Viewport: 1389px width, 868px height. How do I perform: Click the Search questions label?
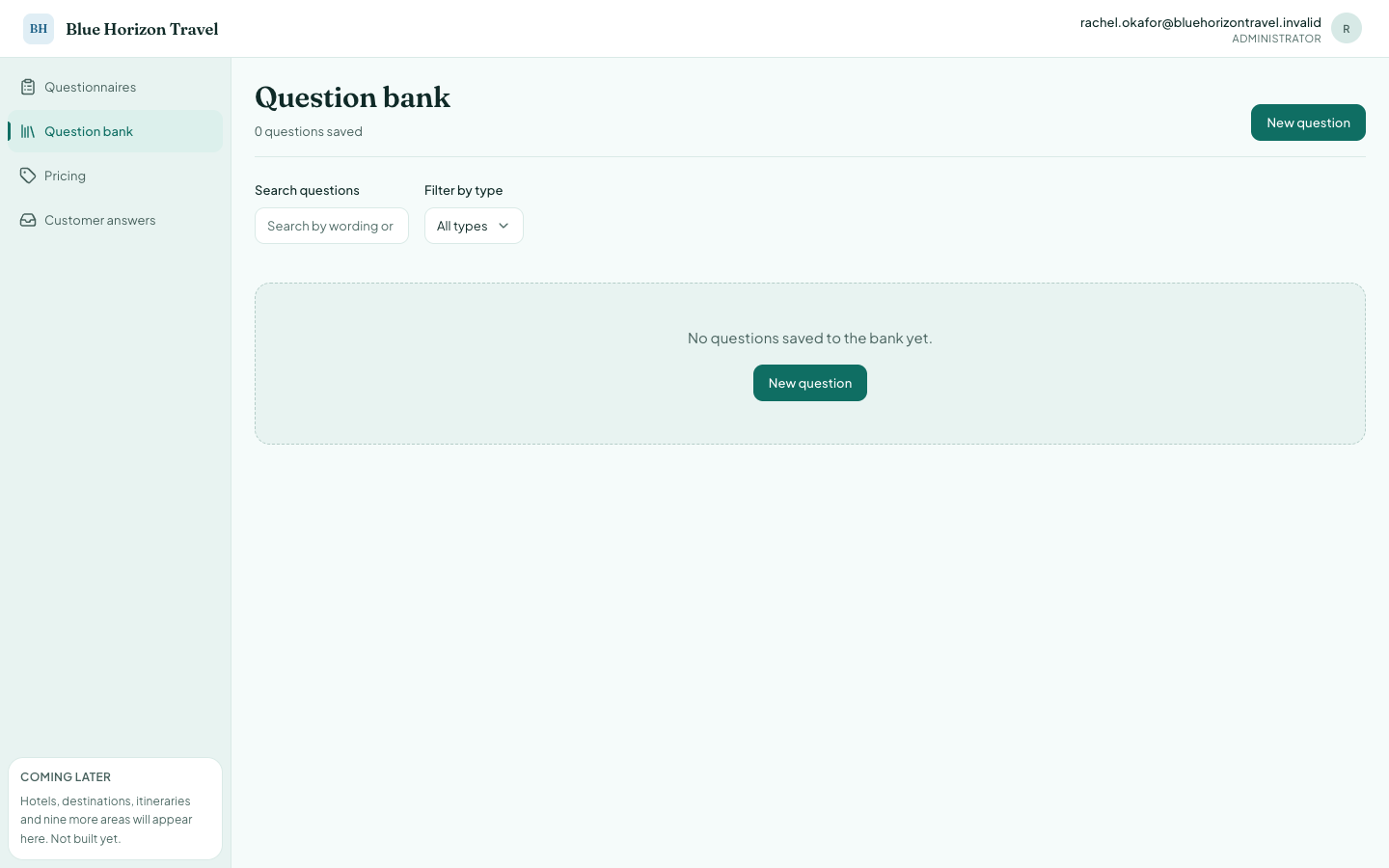pos(307,190)
